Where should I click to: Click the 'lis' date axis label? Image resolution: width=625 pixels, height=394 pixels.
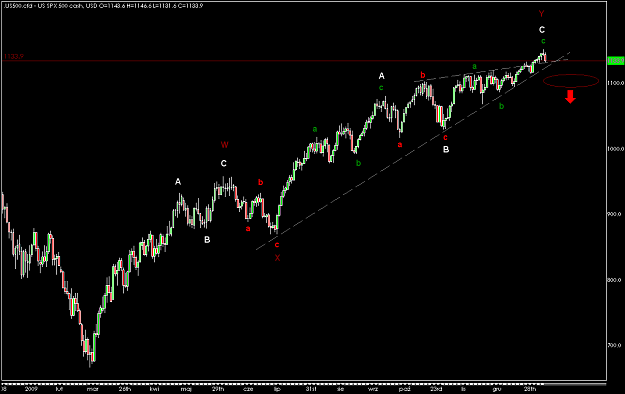[464, 389]
